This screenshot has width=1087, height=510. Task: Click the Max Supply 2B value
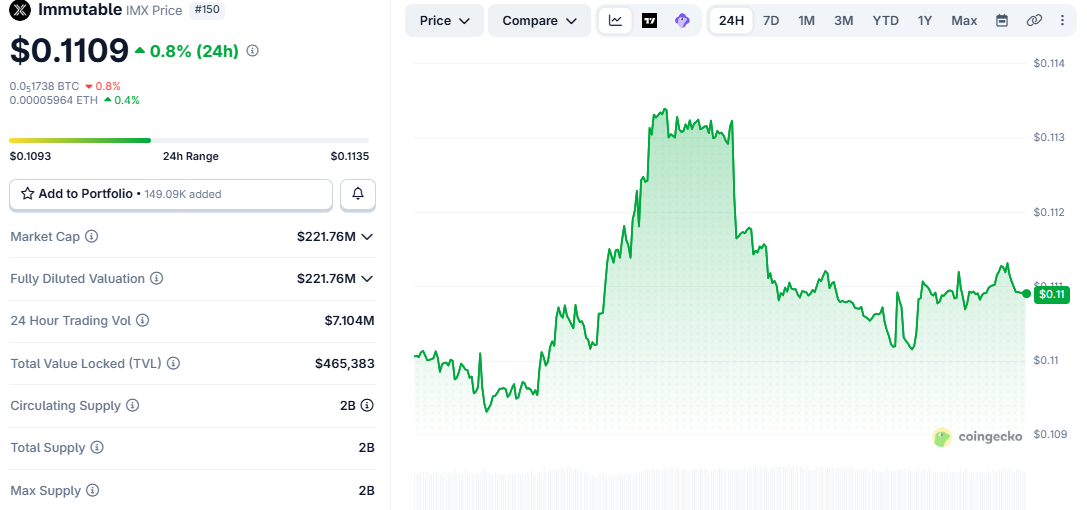pos(367,491)
